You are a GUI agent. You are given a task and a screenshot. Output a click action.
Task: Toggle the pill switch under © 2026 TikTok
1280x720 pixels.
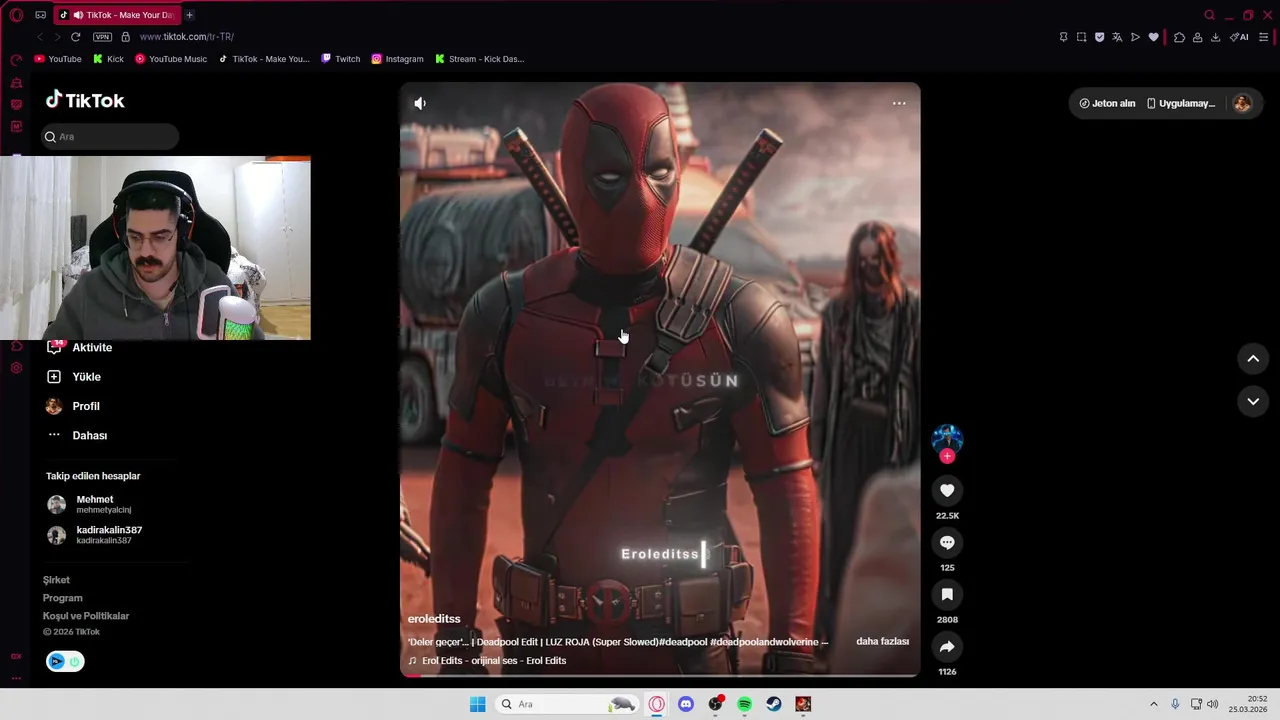pyautogui.click(x=65, y=661)
